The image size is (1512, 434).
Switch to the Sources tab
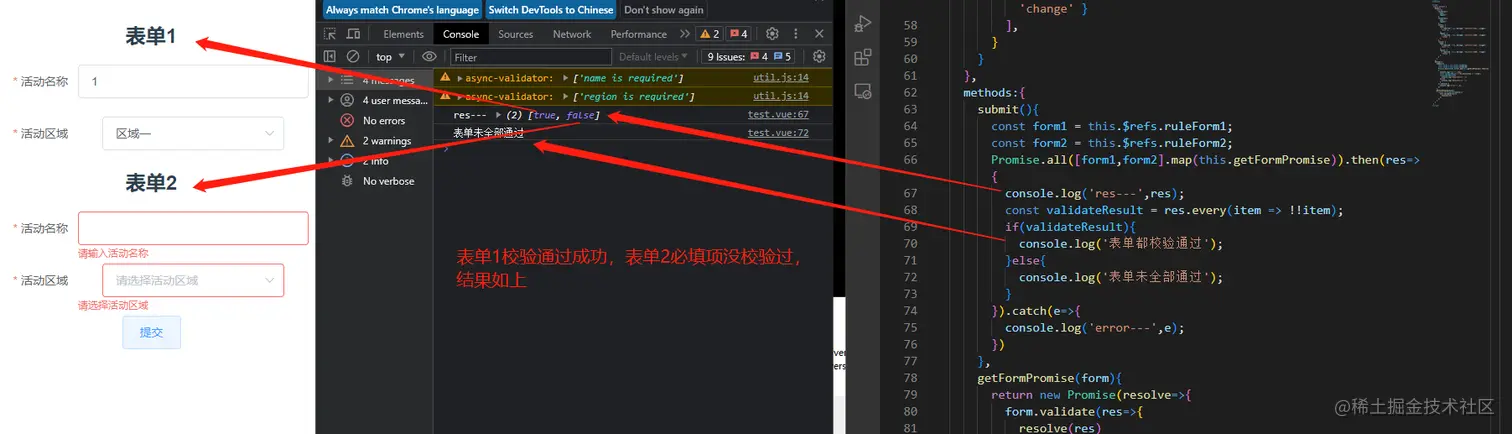click(516, 34)
